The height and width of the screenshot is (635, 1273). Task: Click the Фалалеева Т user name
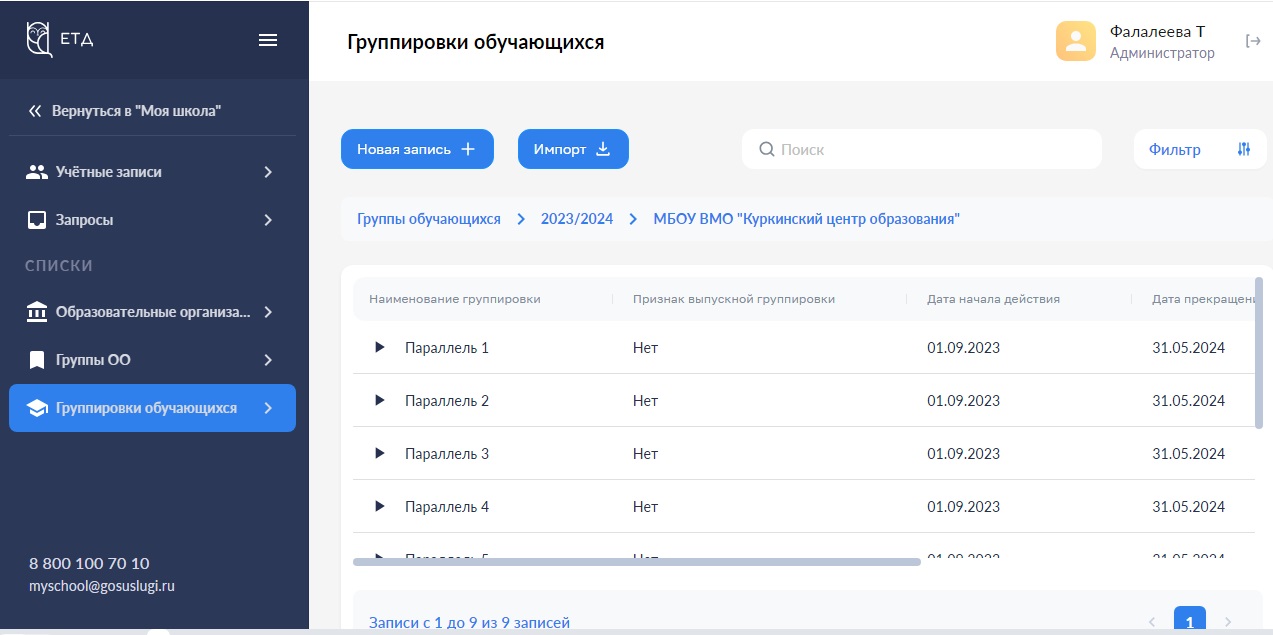1157,31
